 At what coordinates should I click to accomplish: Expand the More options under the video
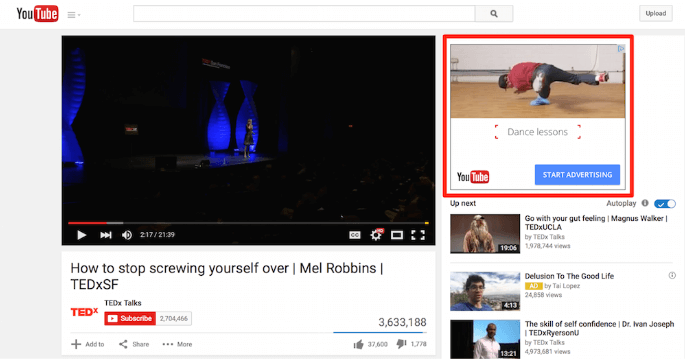tap(177, 344)
